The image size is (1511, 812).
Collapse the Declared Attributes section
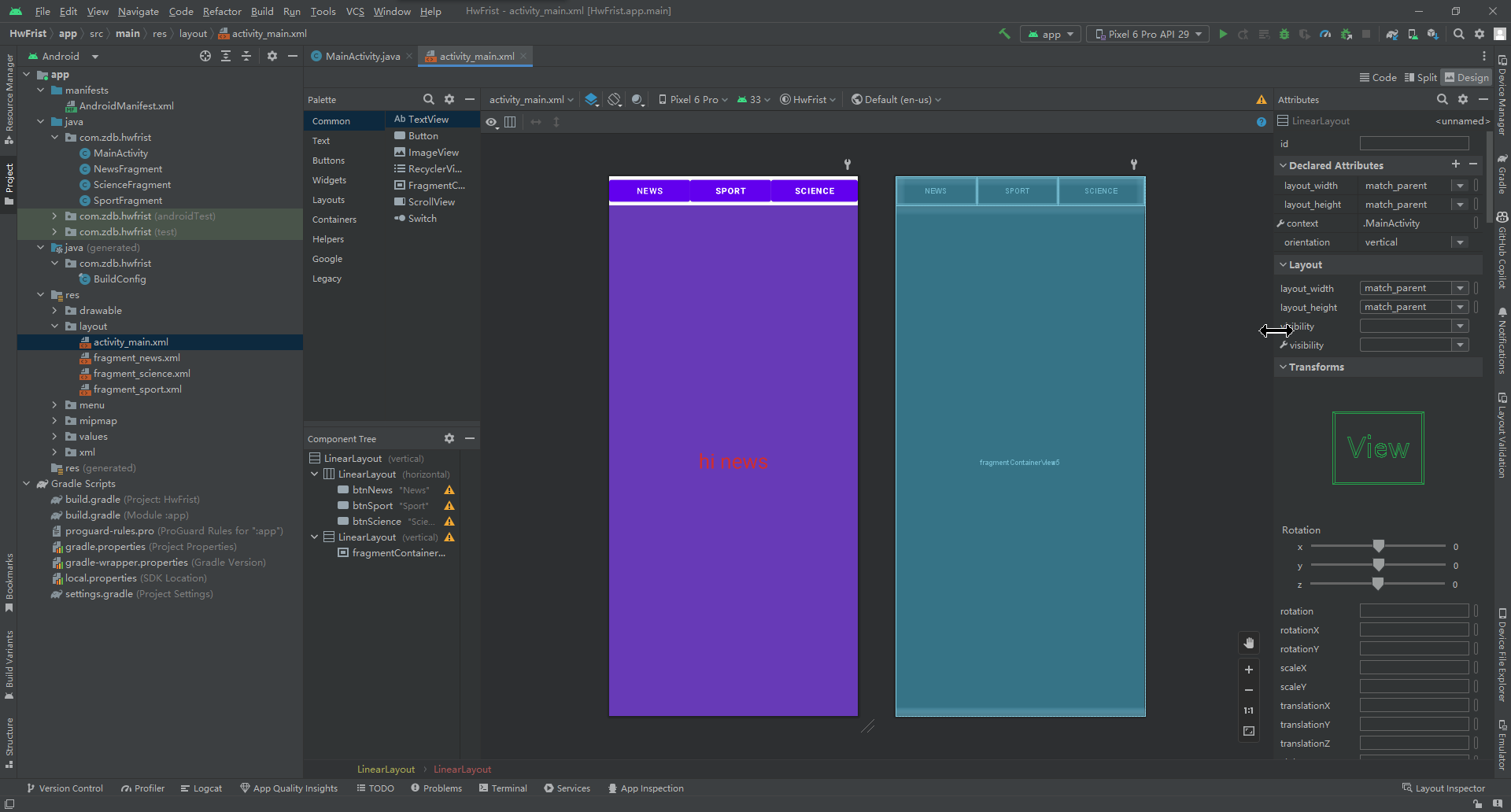point(1283,165)
